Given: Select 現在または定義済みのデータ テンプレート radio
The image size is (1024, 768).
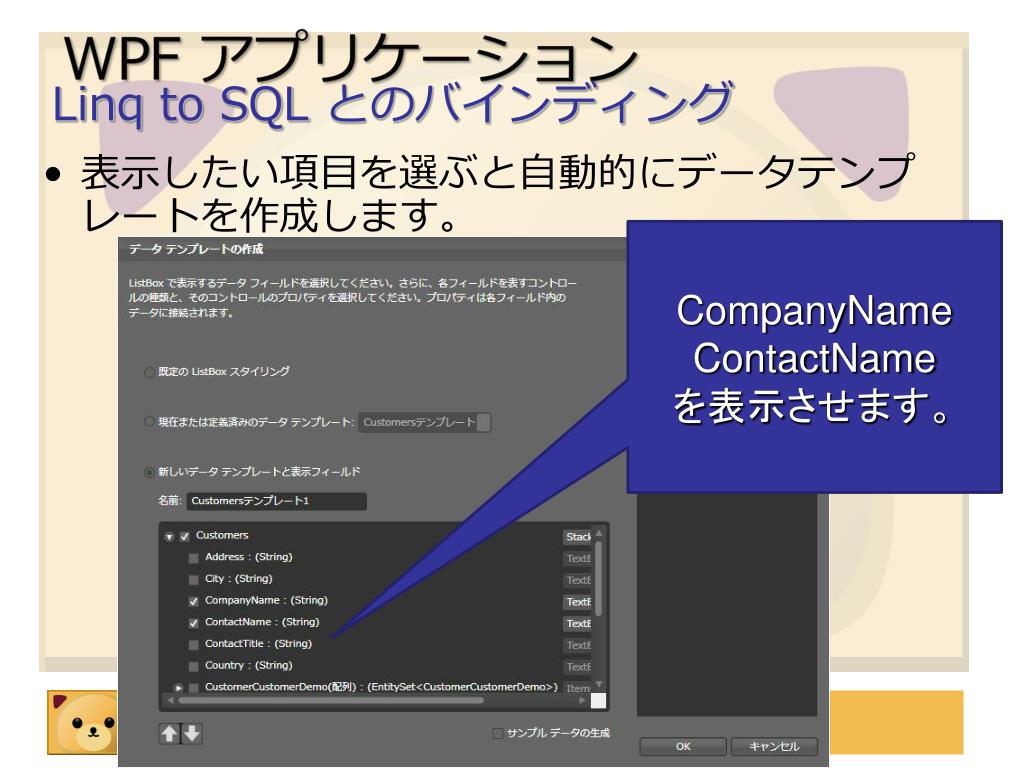Looking at the screenshot, I should [149, 422].
